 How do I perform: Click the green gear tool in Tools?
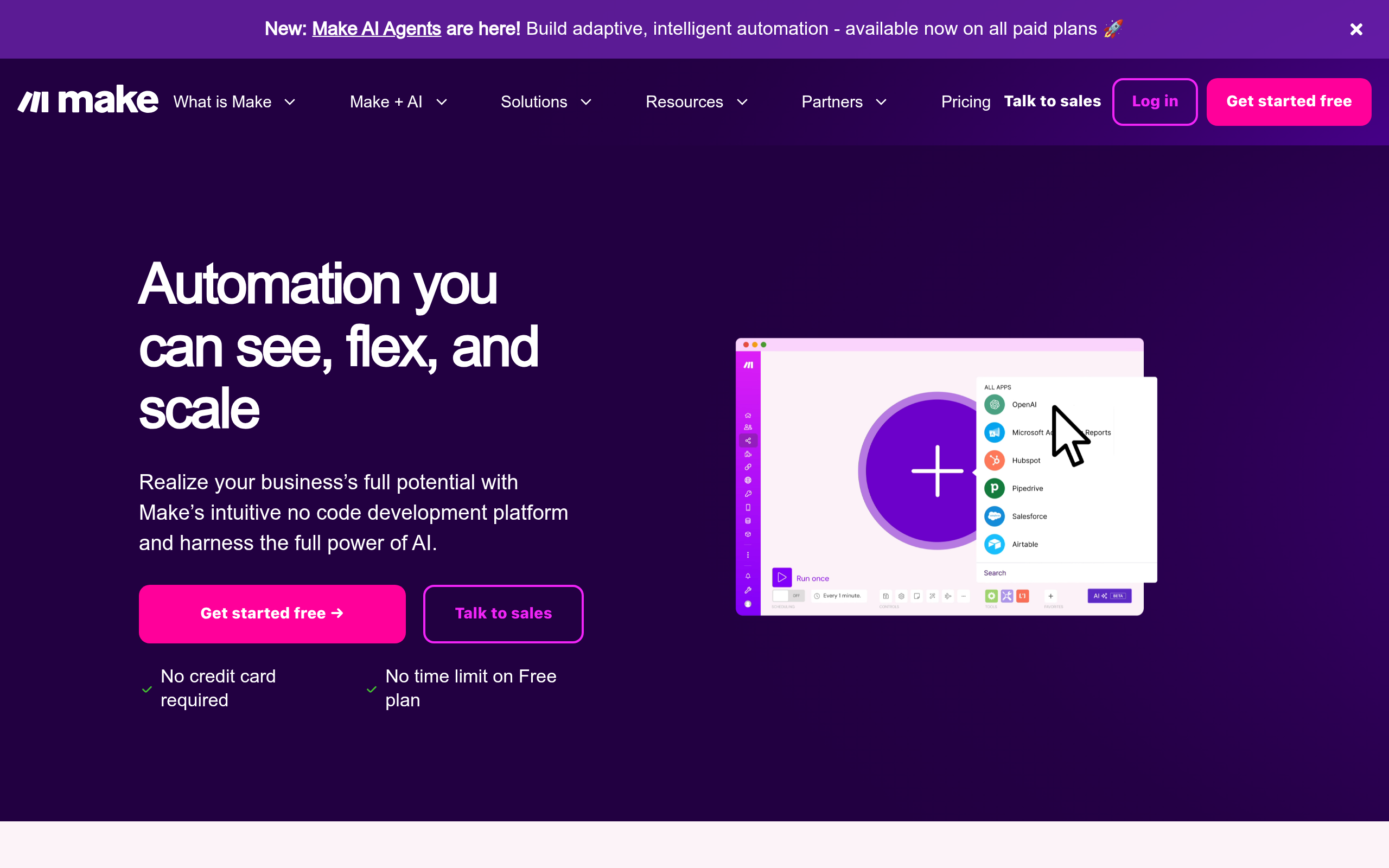(x=991, y=596)
